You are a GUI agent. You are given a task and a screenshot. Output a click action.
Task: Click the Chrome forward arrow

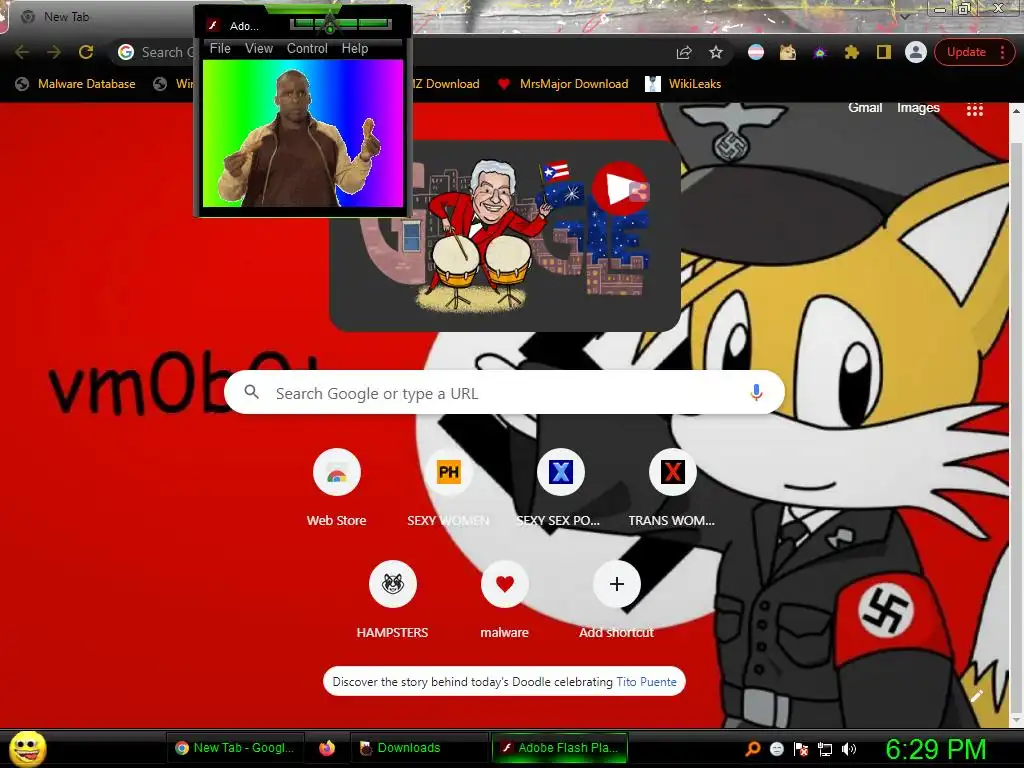point(54,52)
